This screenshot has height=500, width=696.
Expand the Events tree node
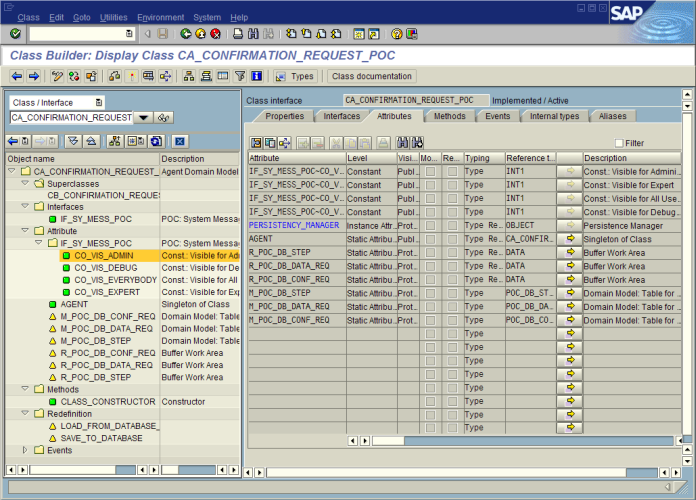(25, 450)
